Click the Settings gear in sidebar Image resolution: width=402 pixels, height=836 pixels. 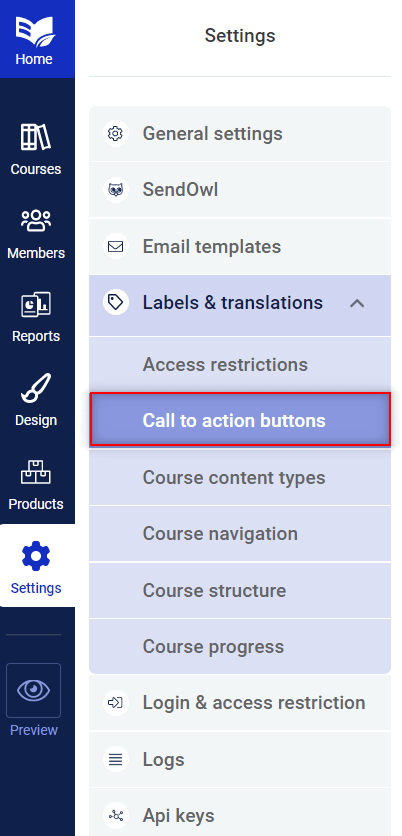tap(36, 556)
